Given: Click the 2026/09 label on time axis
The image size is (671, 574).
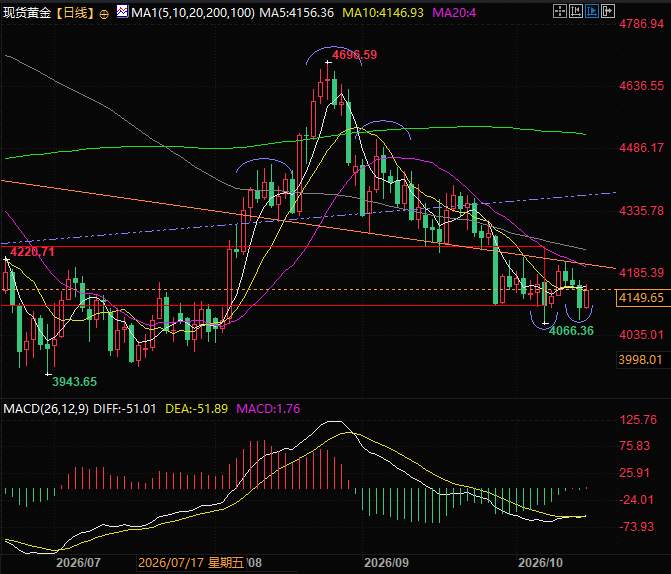Looking at the screenshot, I should (386, 562).
